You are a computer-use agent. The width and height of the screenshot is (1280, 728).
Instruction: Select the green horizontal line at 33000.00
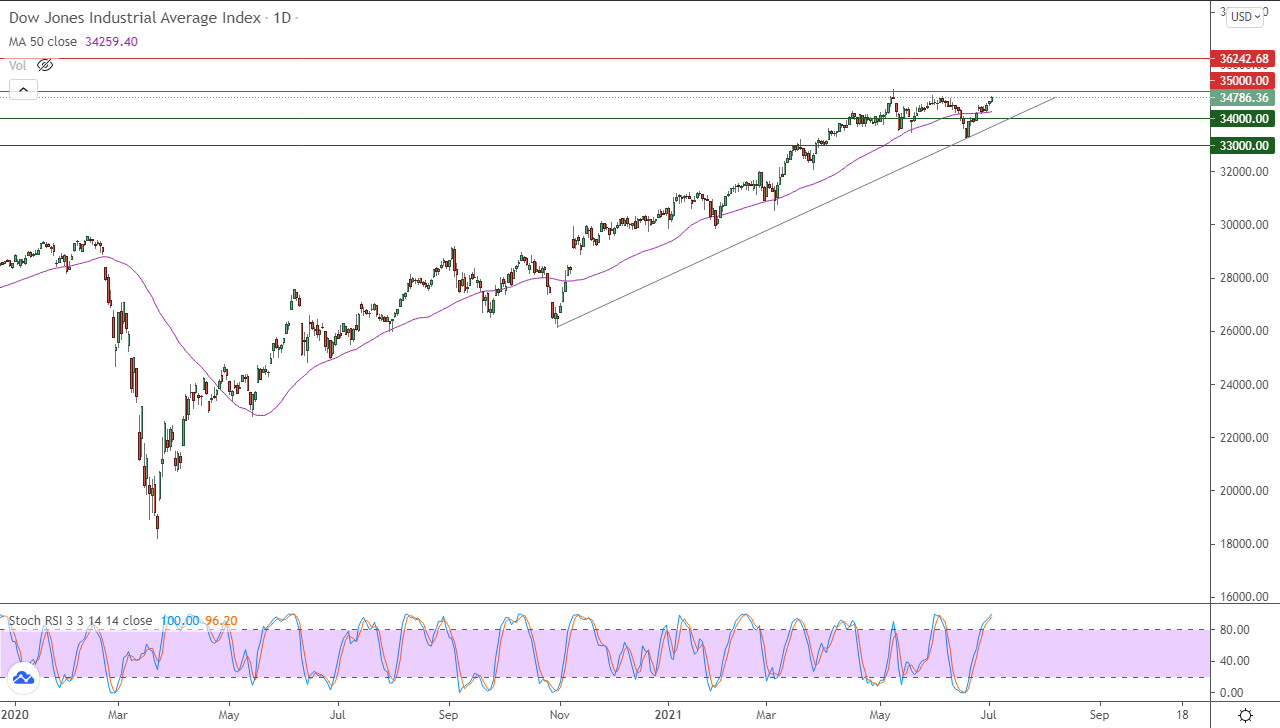(x=604, y=145)
